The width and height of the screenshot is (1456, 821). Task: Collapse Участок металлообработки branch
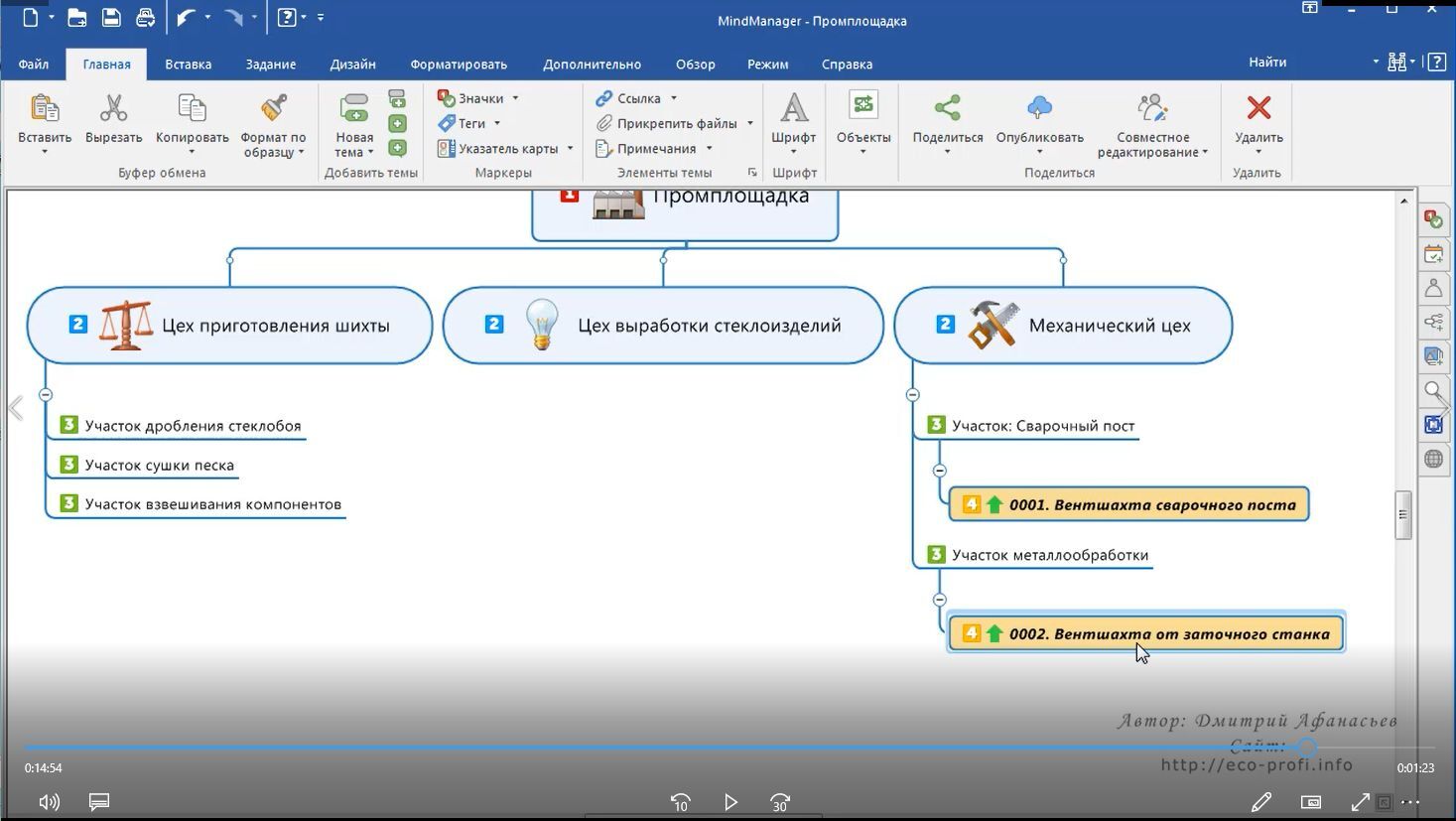point(940,600)
